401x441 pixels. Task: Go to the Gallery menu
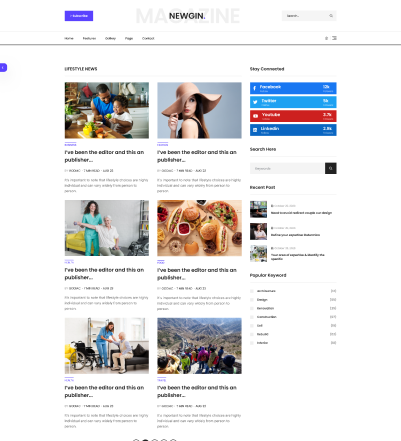110,38
